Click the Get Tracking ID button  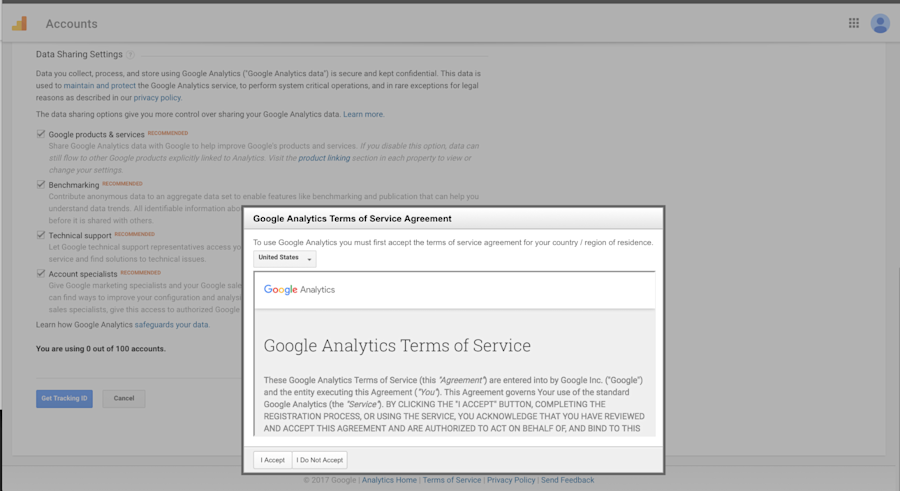pos(64,399)
